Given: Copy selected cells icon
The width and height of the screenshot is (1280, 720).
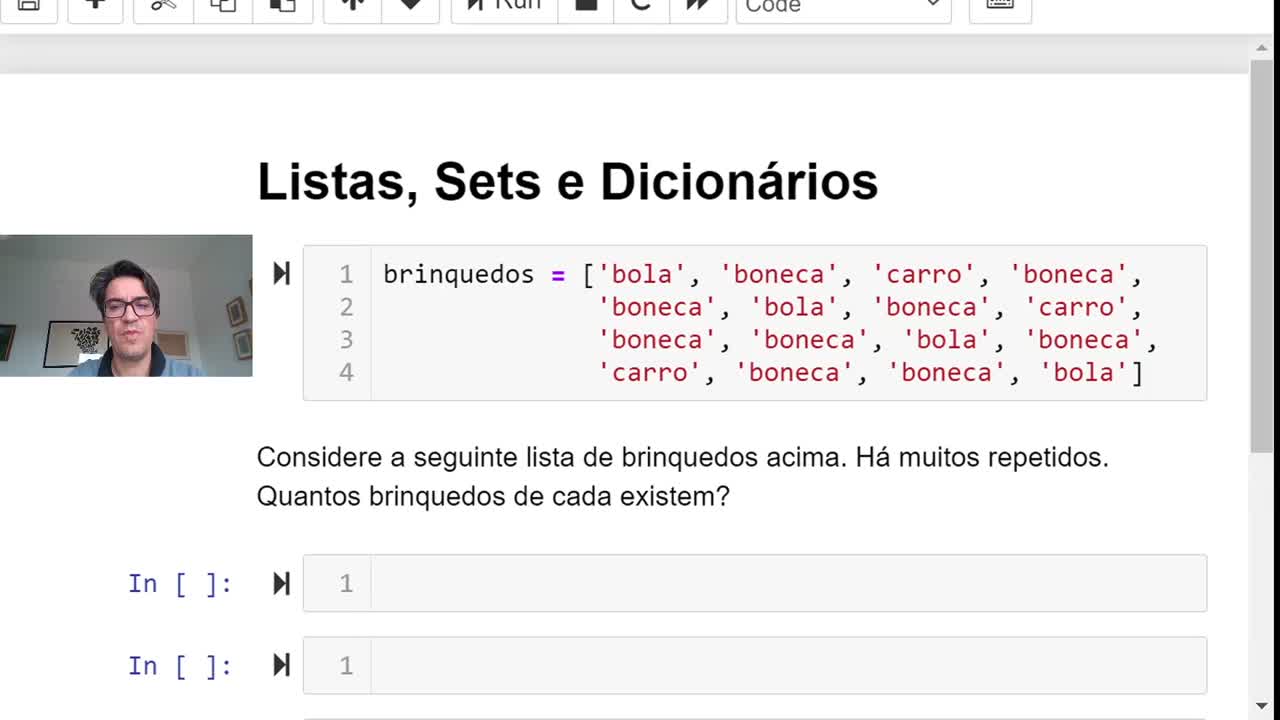Looking at the screenshot, I should coord(223,6).
